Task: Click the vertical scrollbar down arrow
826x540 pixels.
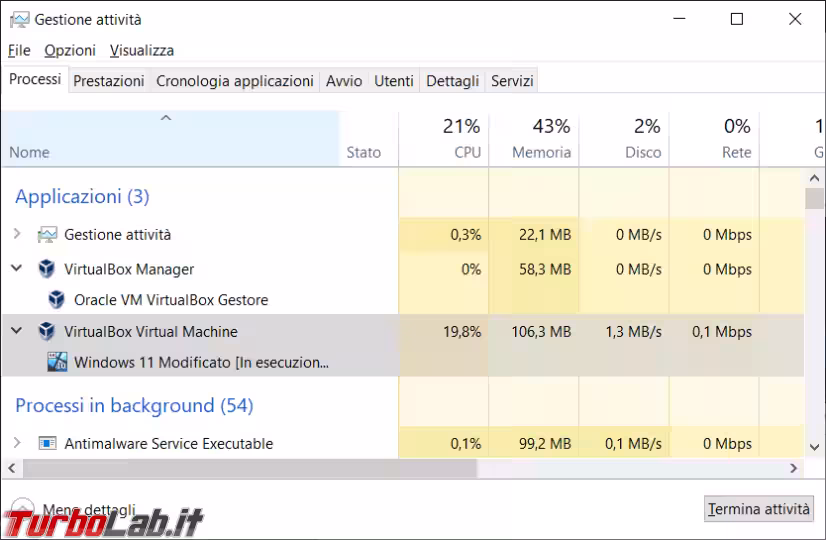Action: [815, 447]
